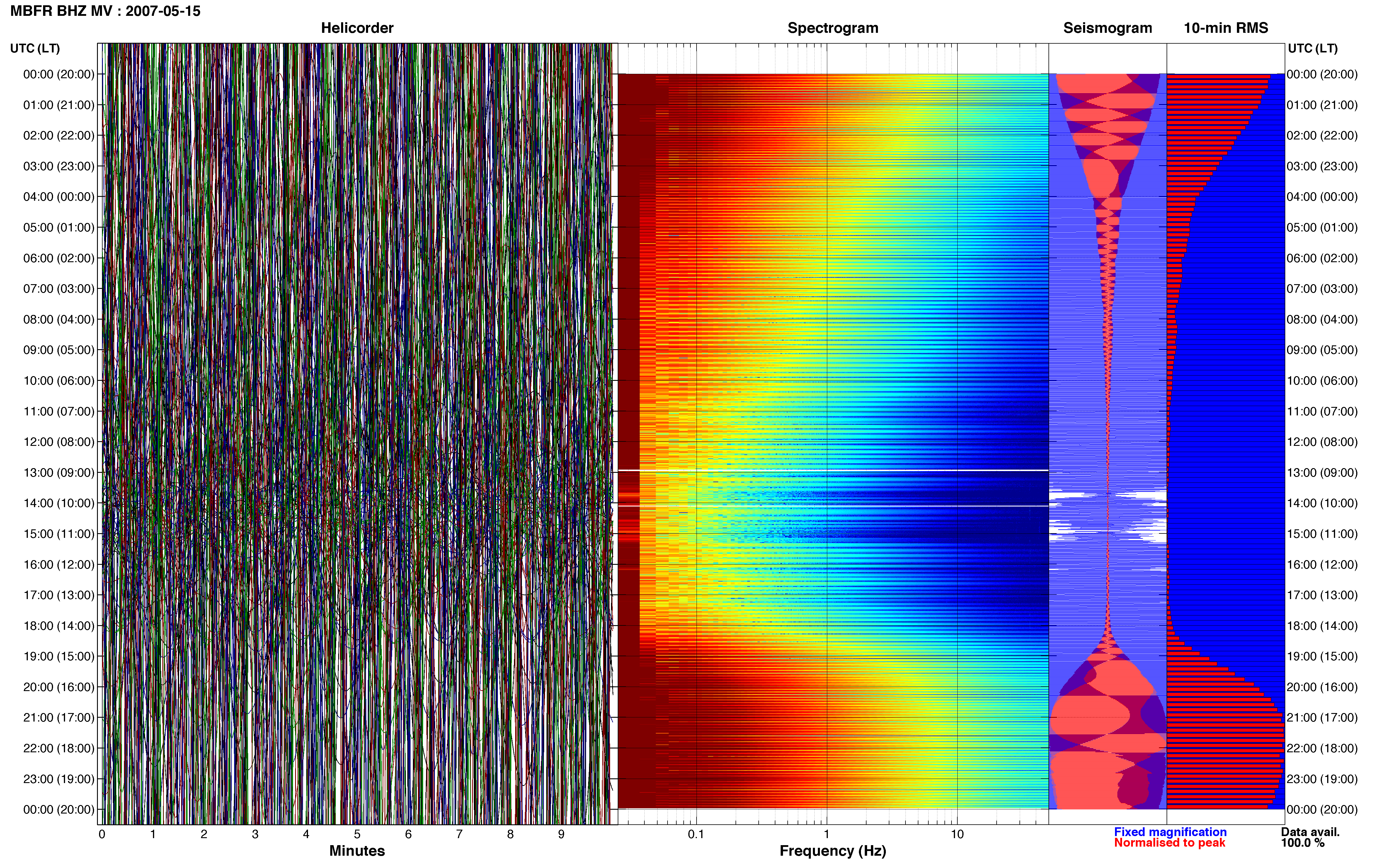Click the '3' tick on the Minutes axis
1389x868 pixels.
coord(255,835)
